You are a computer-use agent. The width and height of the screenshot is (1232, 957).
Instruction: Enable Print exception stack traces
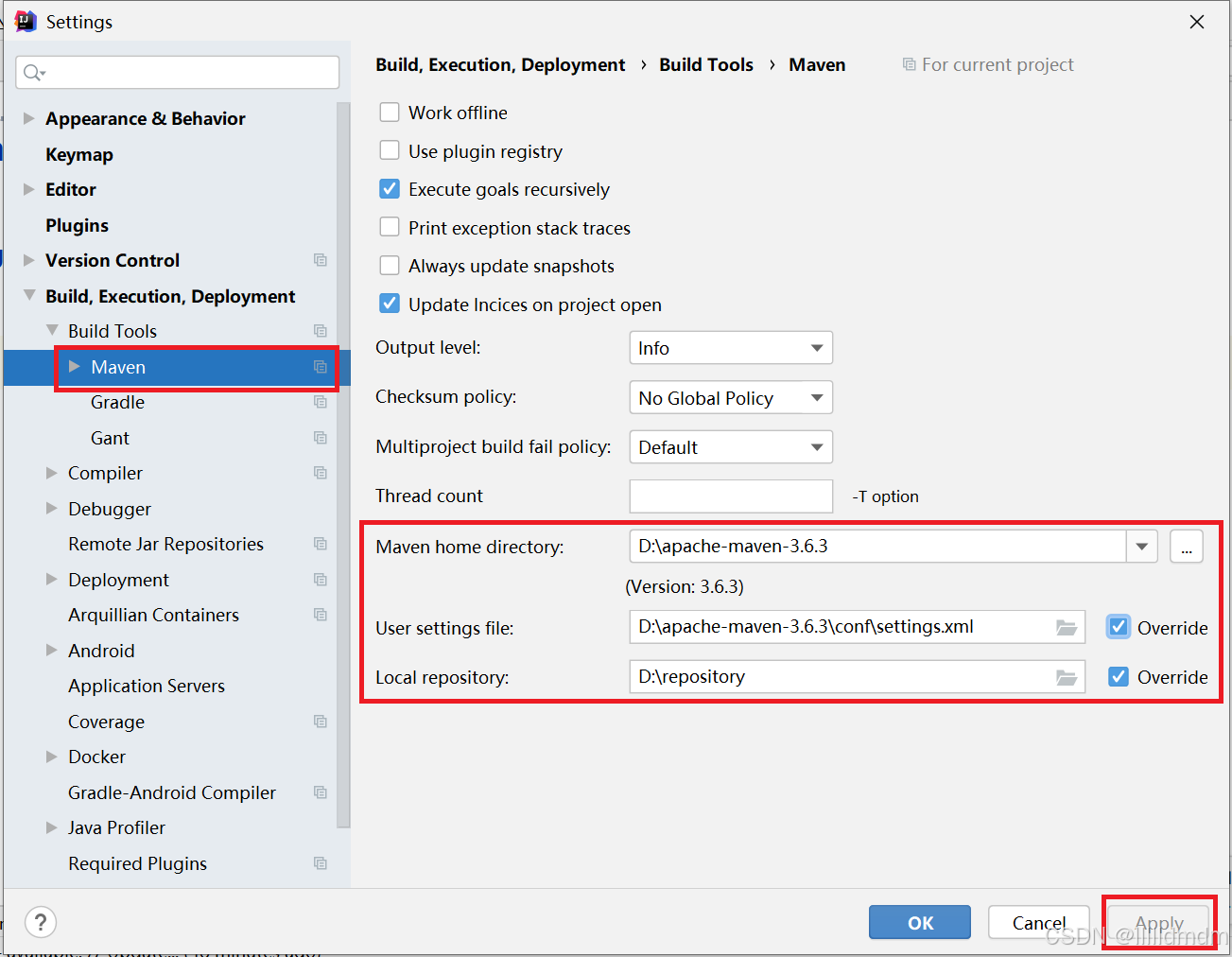click(390, 227)
